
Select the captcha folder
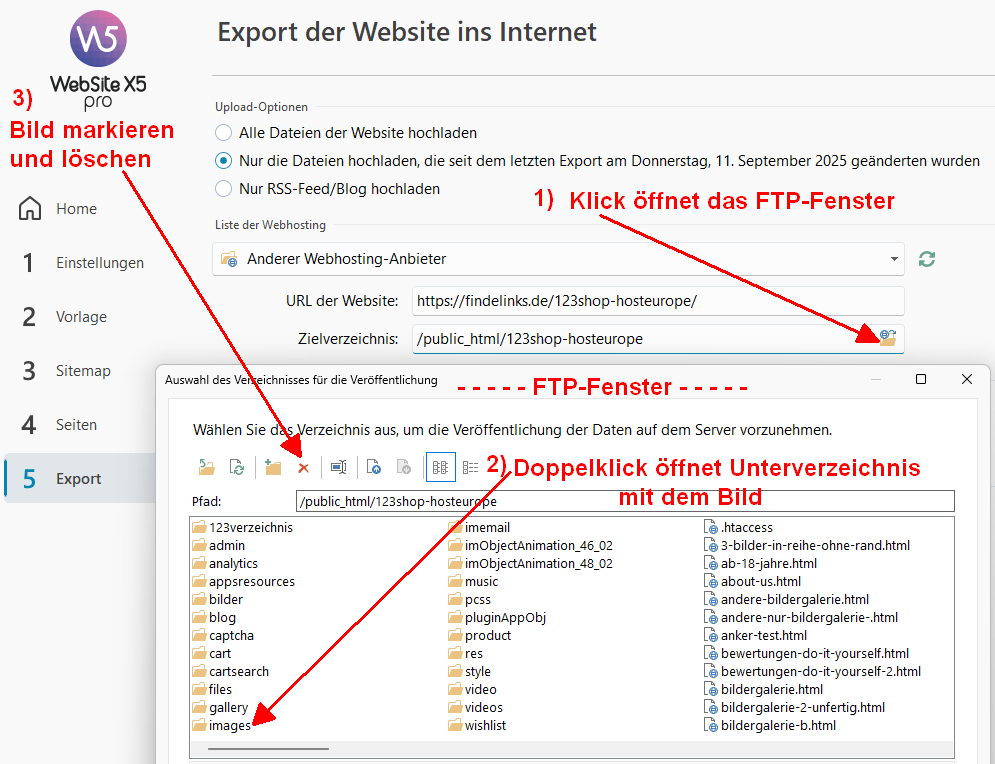[x=223, y=635]
